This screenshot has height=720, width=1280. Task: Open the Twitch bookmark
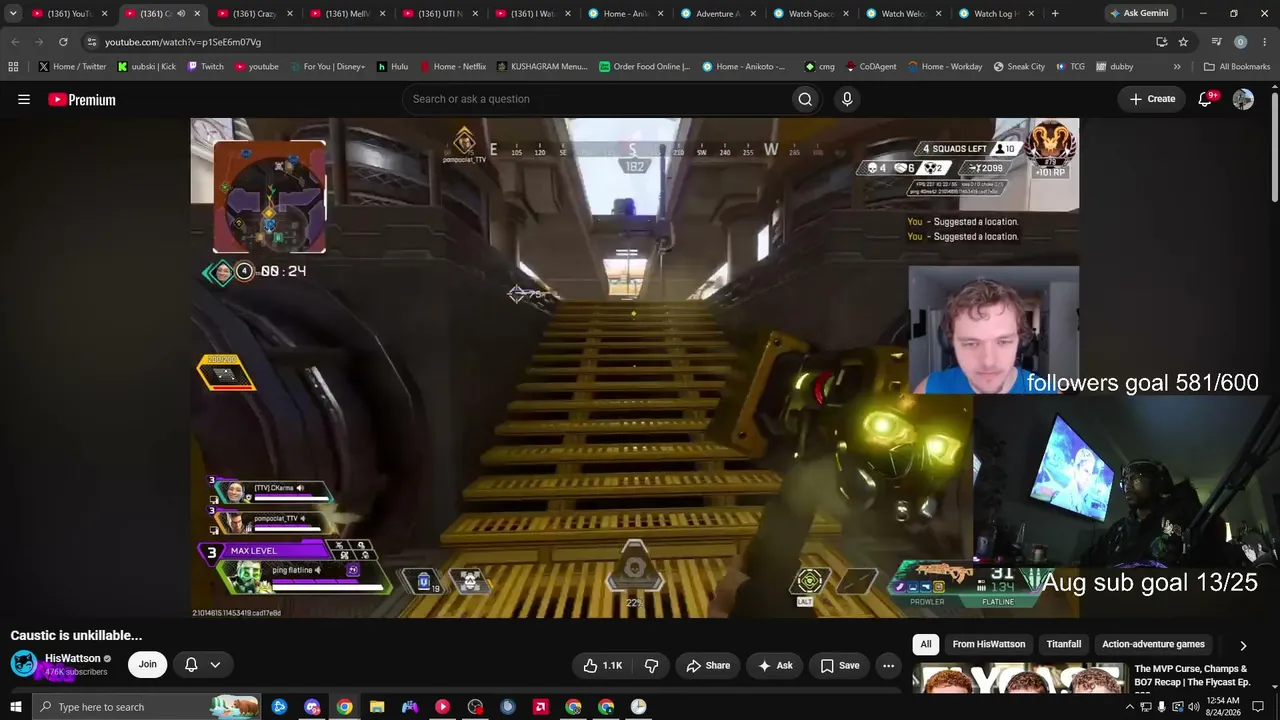(205, 67)
